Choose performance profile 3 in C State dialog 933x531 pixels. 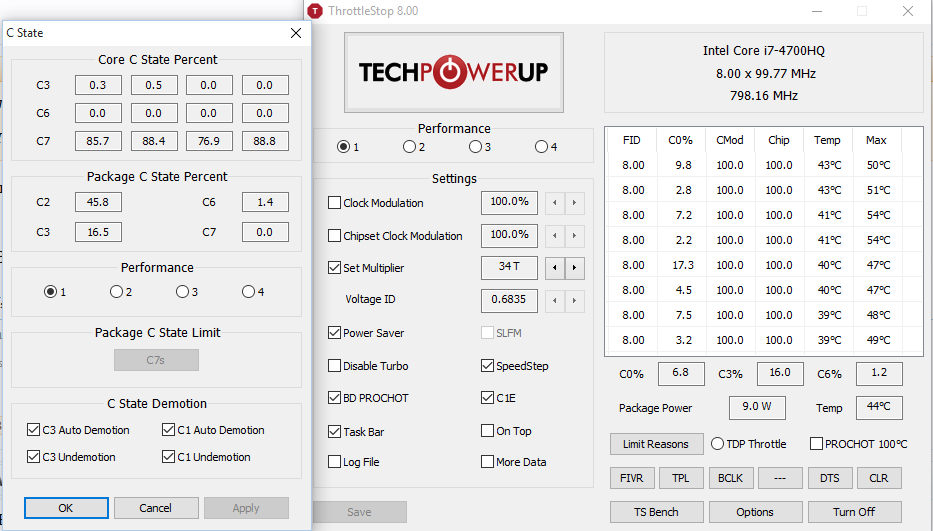(182, 292)
